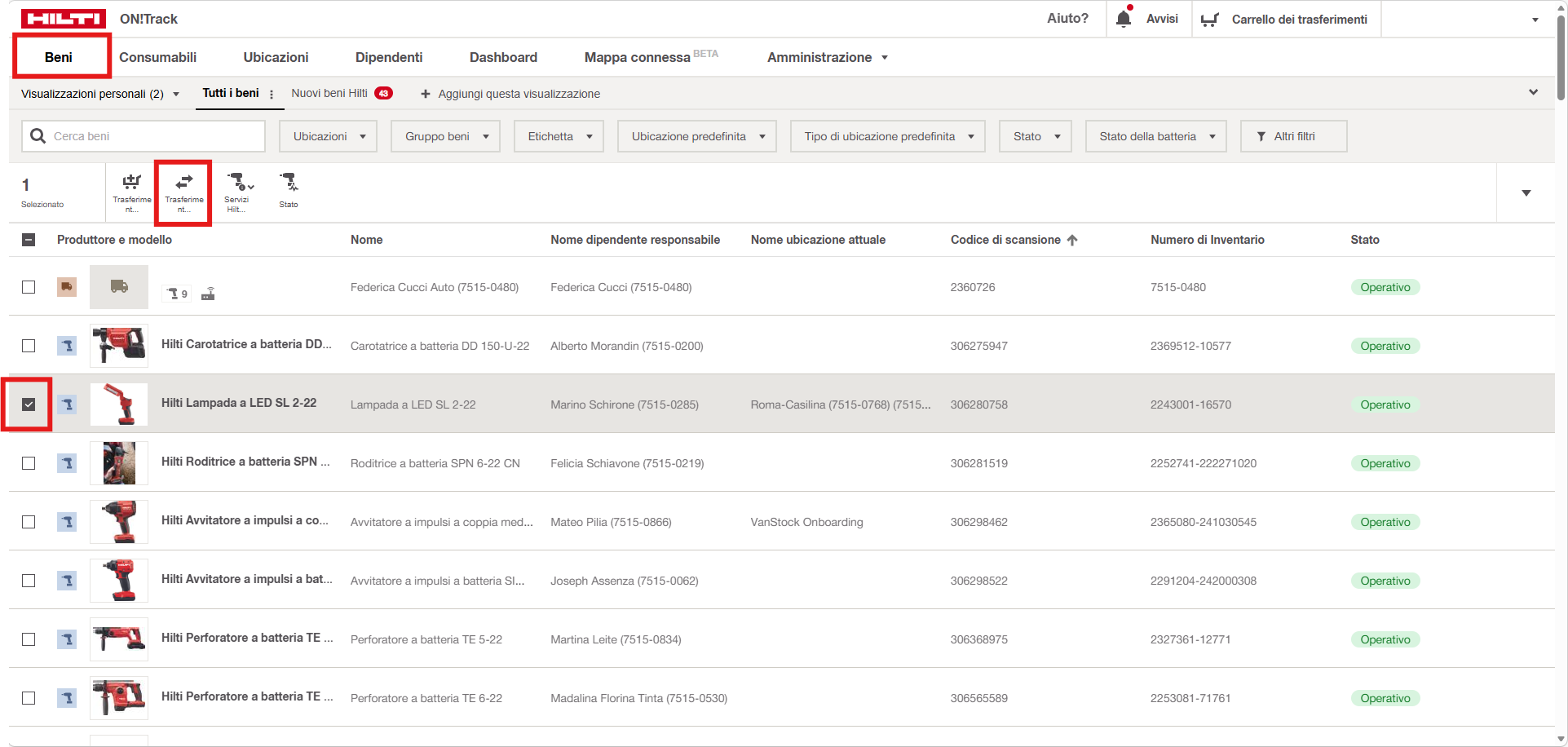Toggle the select-all header checkbox
Viewport: 1568px width, 747px height.
(29, 240)
